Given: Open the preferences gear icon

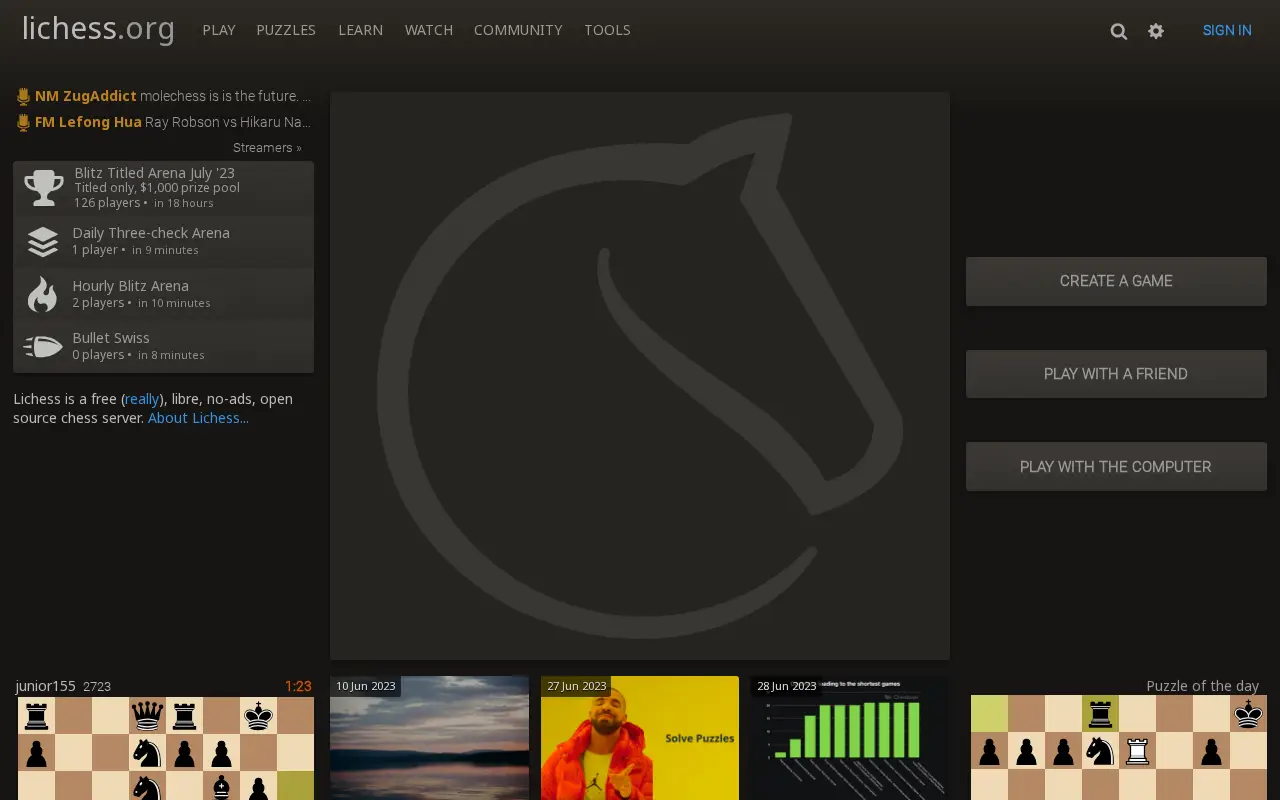Looking at the screenshot, I should click(1156, 31).
